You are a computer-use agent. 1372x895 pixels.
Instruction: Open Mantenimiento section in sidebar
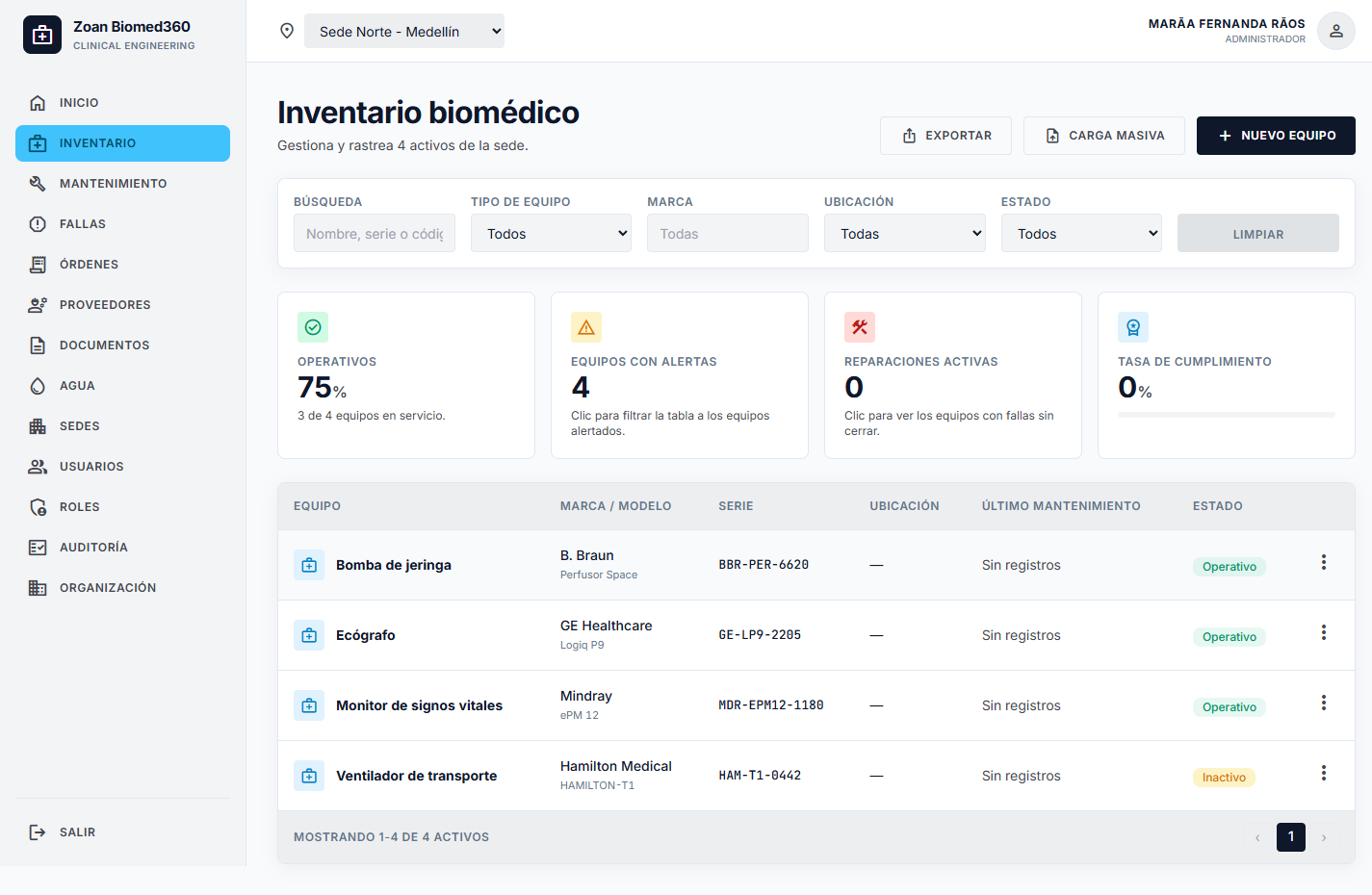122,184
